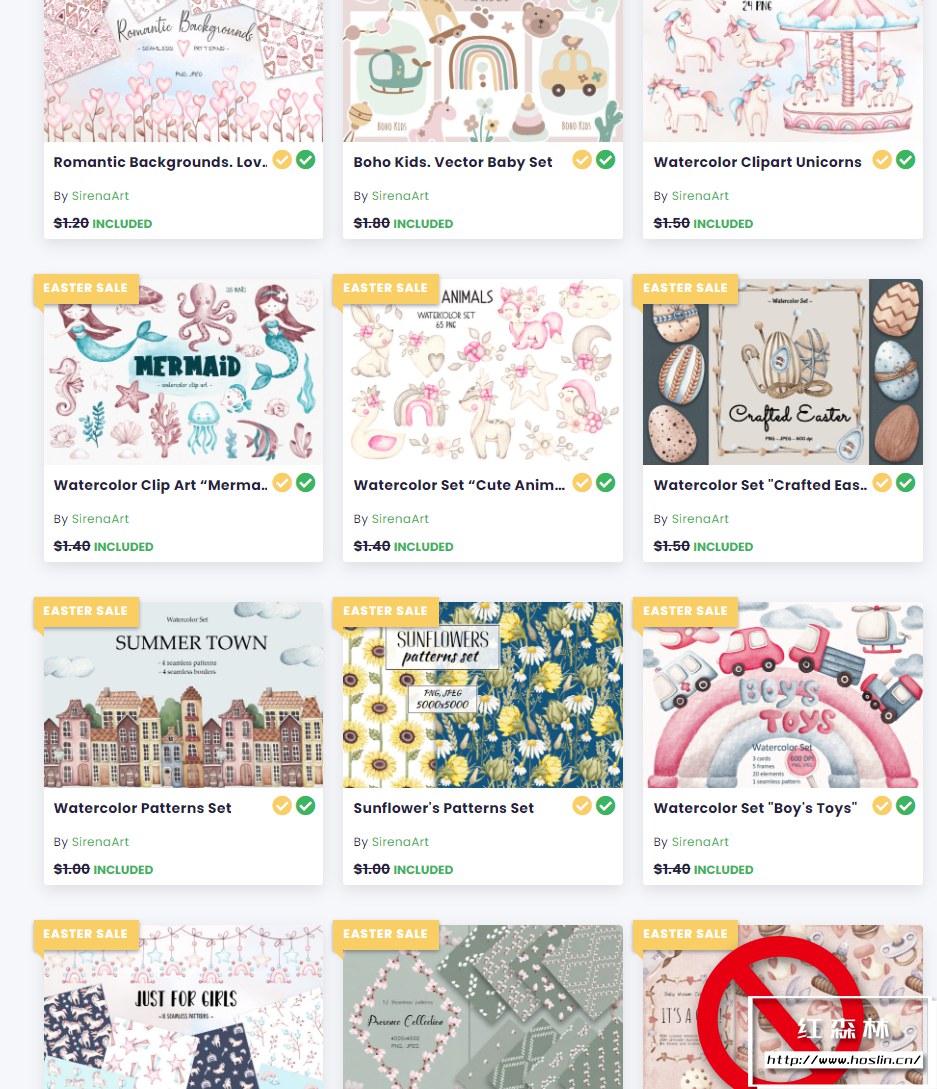Click Easter Sale badge on Sunflowers patterns card

point(385,611)
